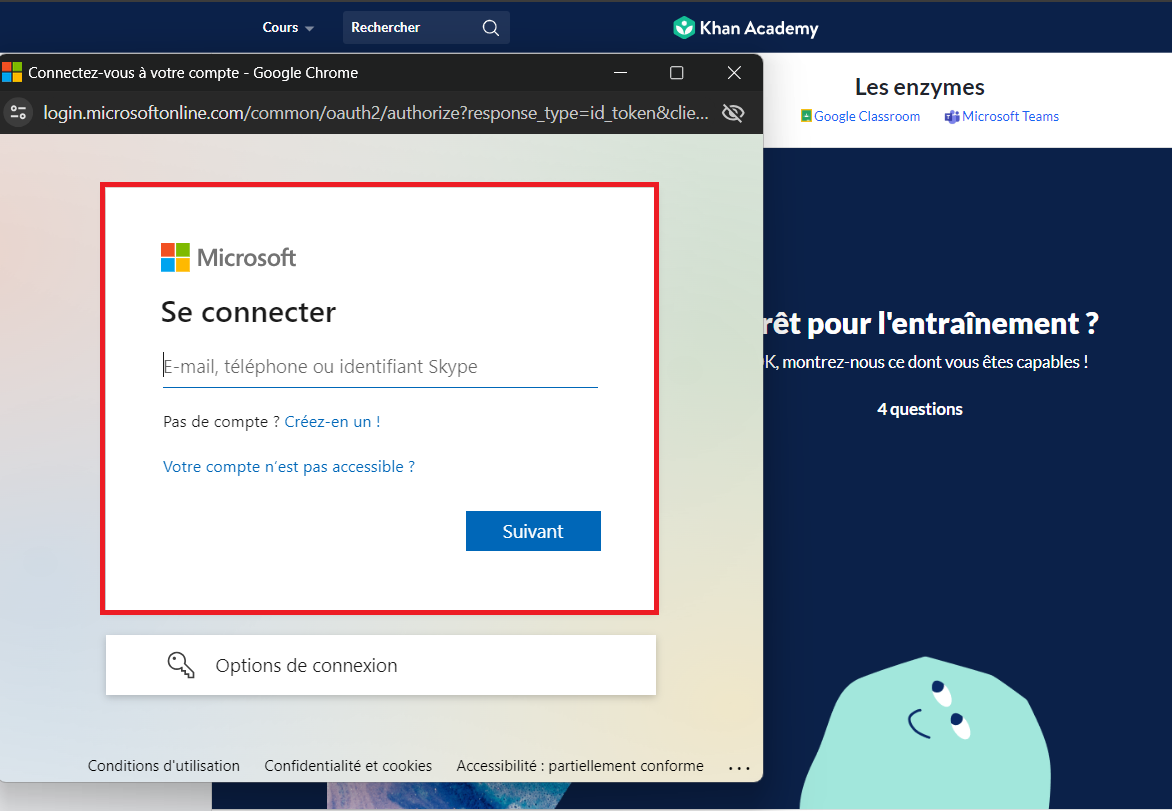Image resolution: width=1172 pixels, height=811 pixels.
Task: Click the 4 questions text
Action: (919, 409)
